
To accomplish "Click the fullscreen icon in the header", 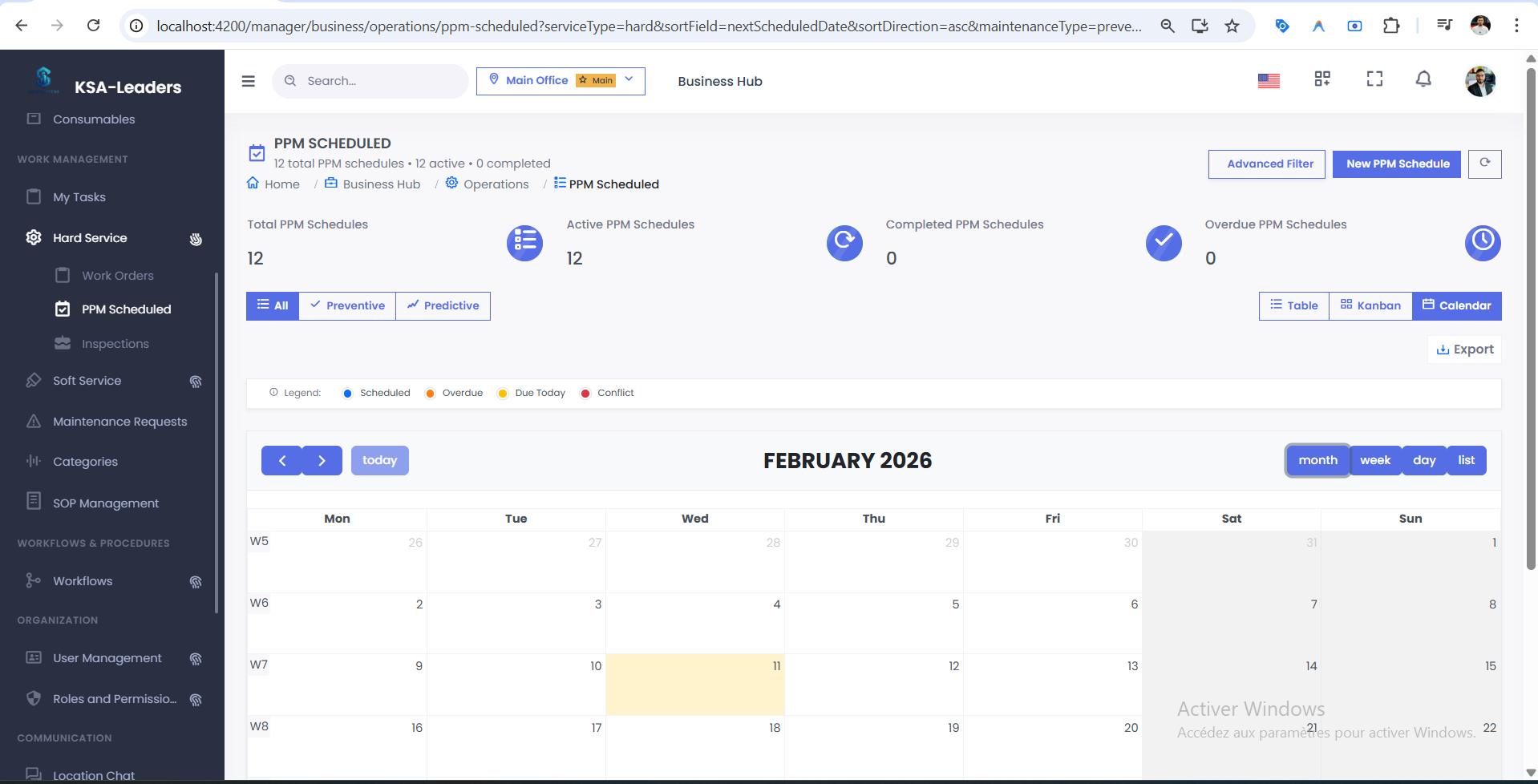I will pos(1374,79).
